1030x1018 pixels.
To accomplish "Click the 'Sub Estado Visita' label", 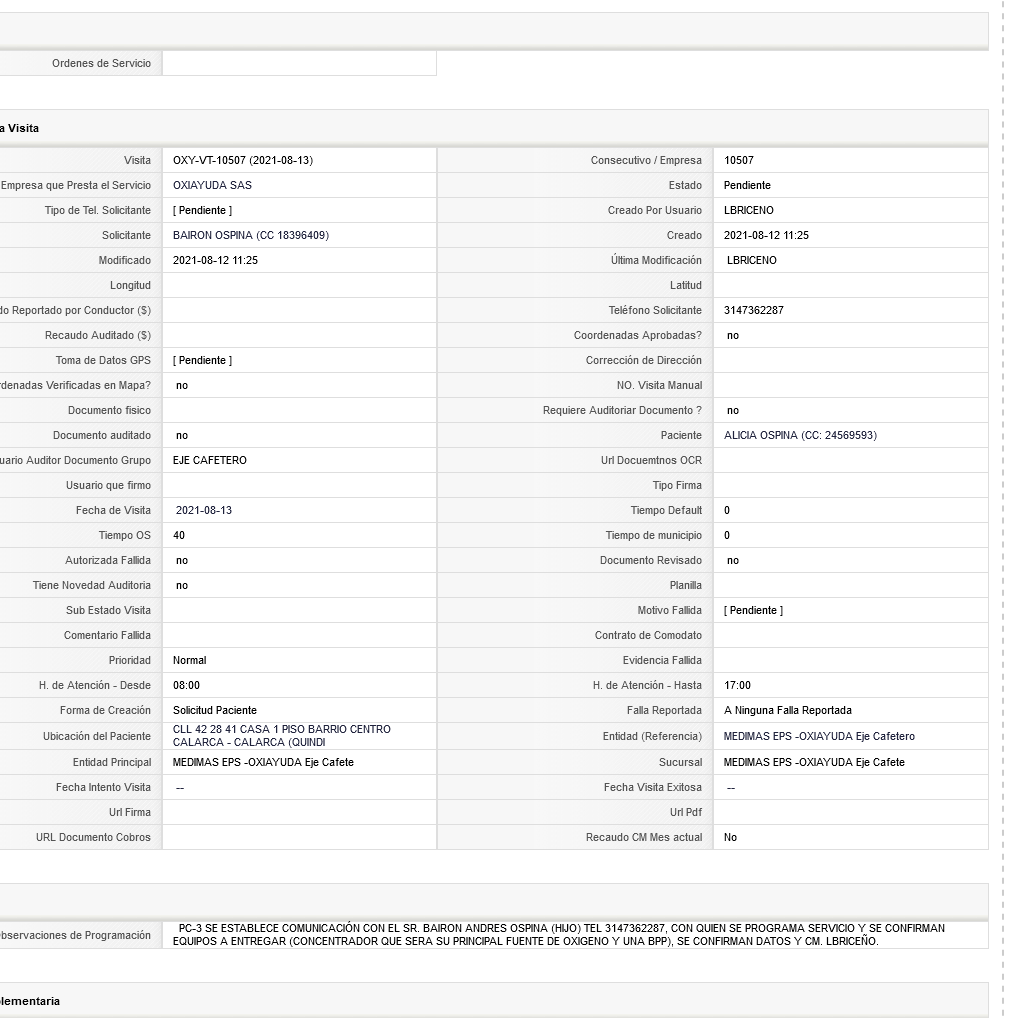I will 108,610.
